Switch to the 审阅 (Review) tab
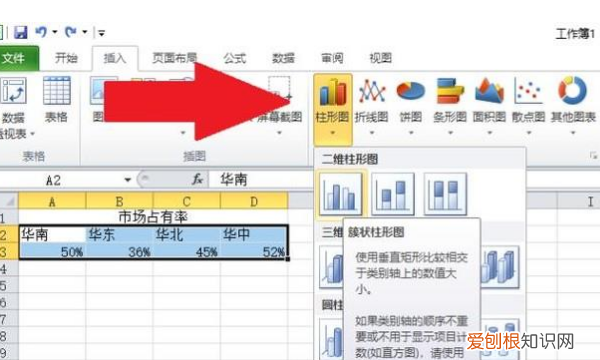 pos(332,58)
